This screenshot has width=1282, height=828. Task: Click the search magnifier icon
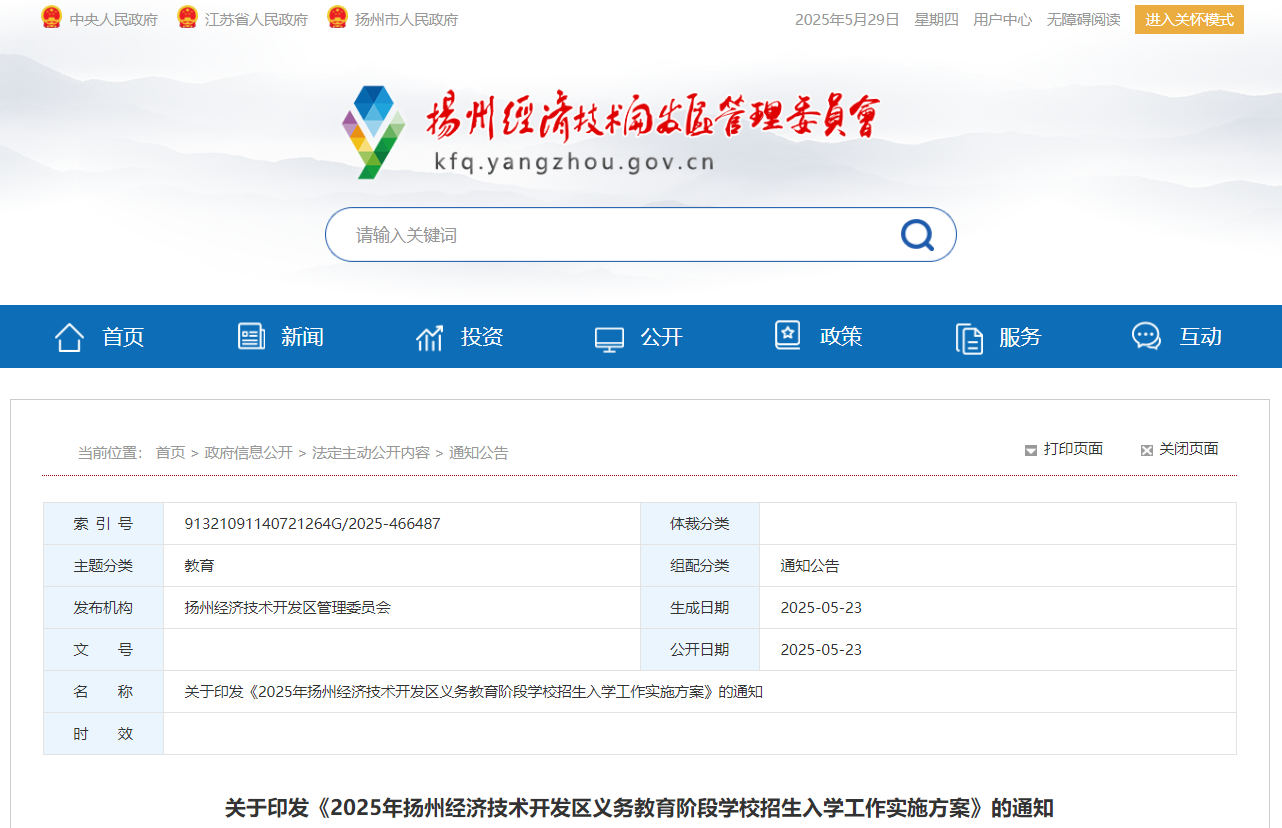[x=915, y=234]
